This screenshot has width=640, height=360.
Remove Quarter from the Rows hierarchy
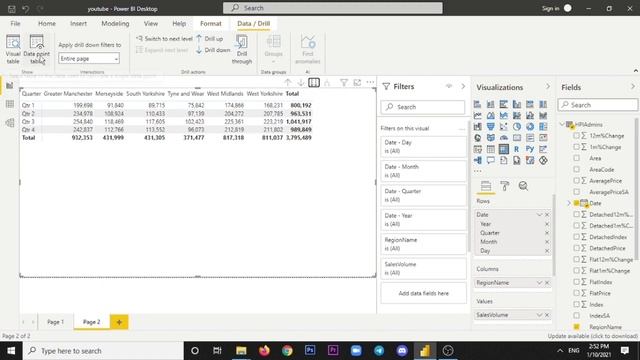(x=547, y=233)
